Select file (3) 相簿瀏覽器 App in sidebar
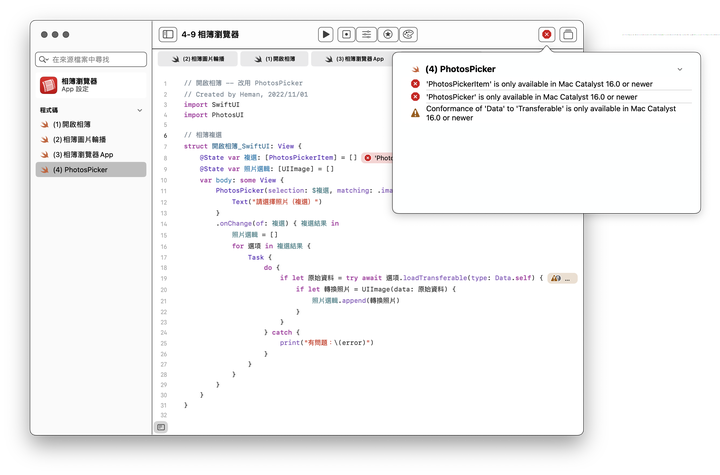This screenshot has width=720, height=475. [91, 155]
